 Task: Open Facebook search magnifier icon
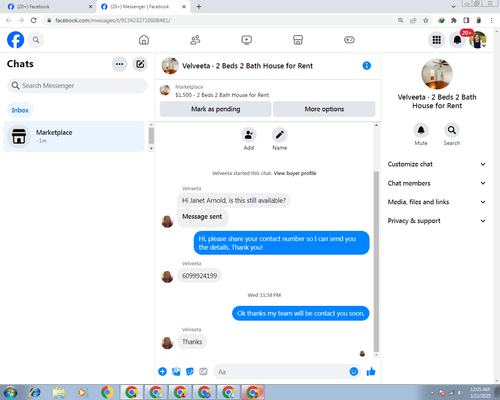click(x=36, y=40)
